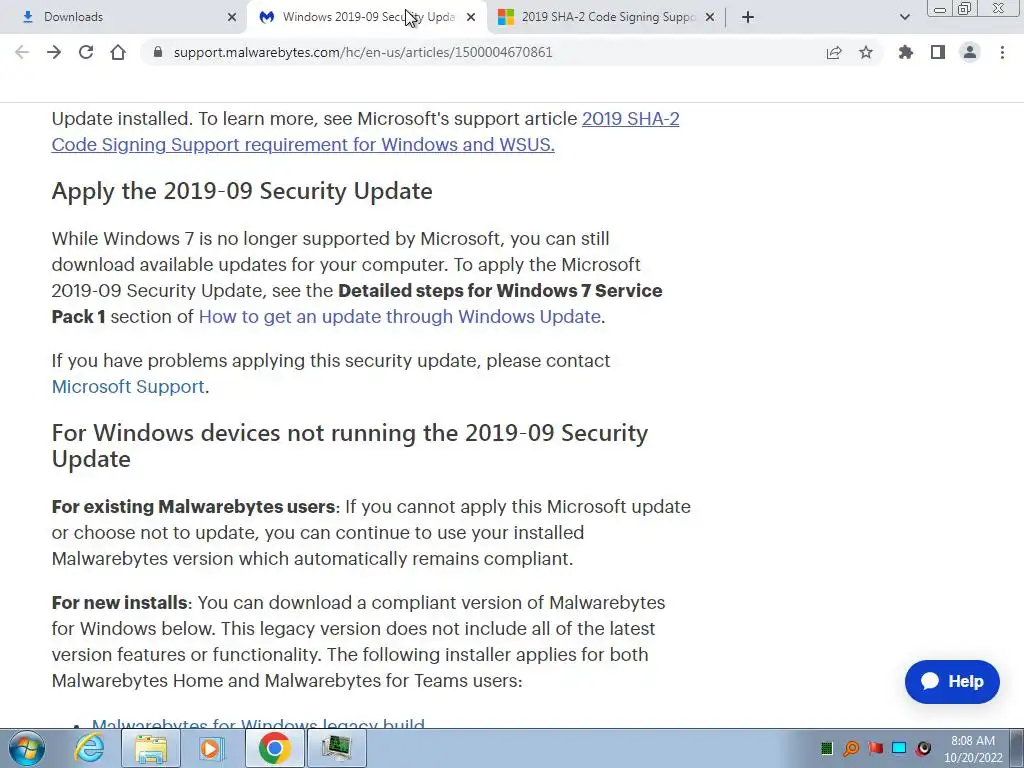Select the Windows 2019-09 Security Update tab
This screenshot has width=1024, height=768.
point(368,17)
